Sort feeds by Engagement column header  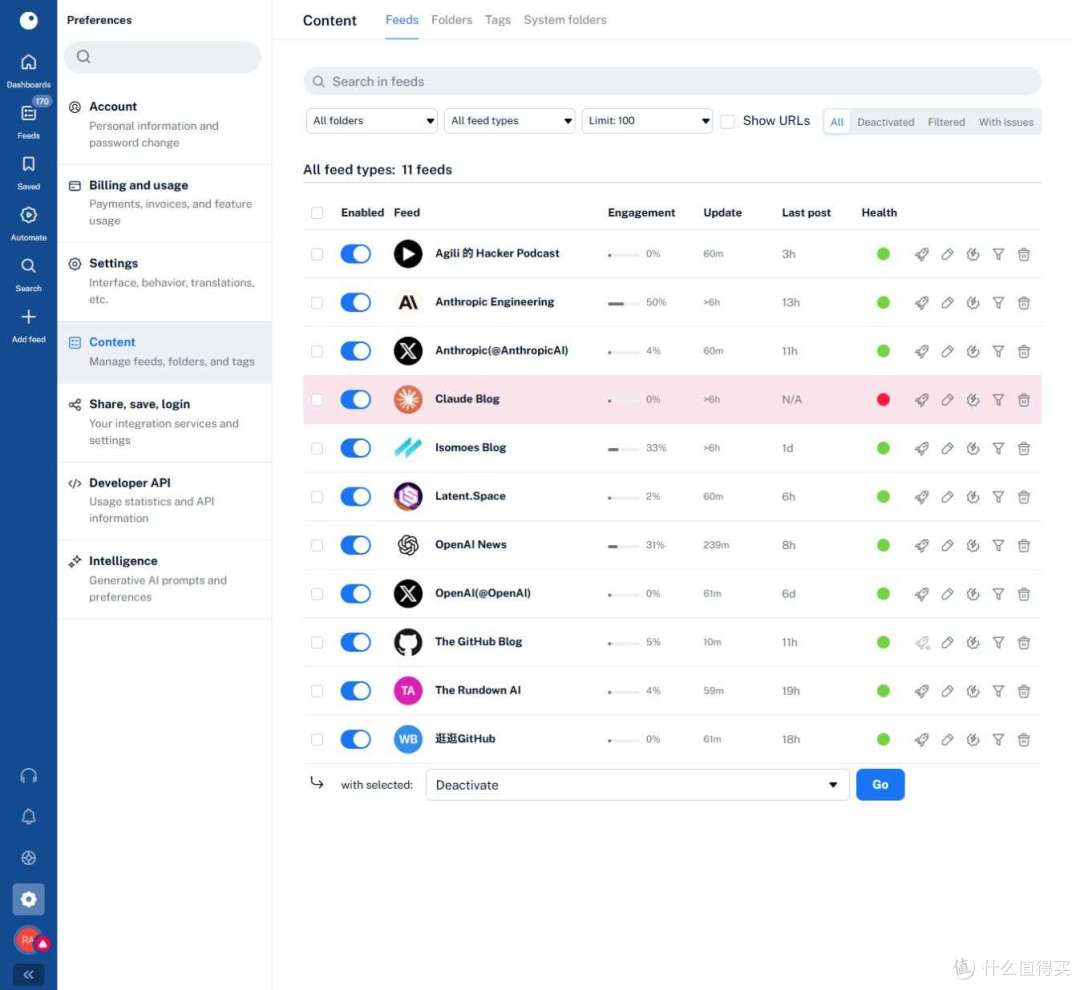point(641,213)
